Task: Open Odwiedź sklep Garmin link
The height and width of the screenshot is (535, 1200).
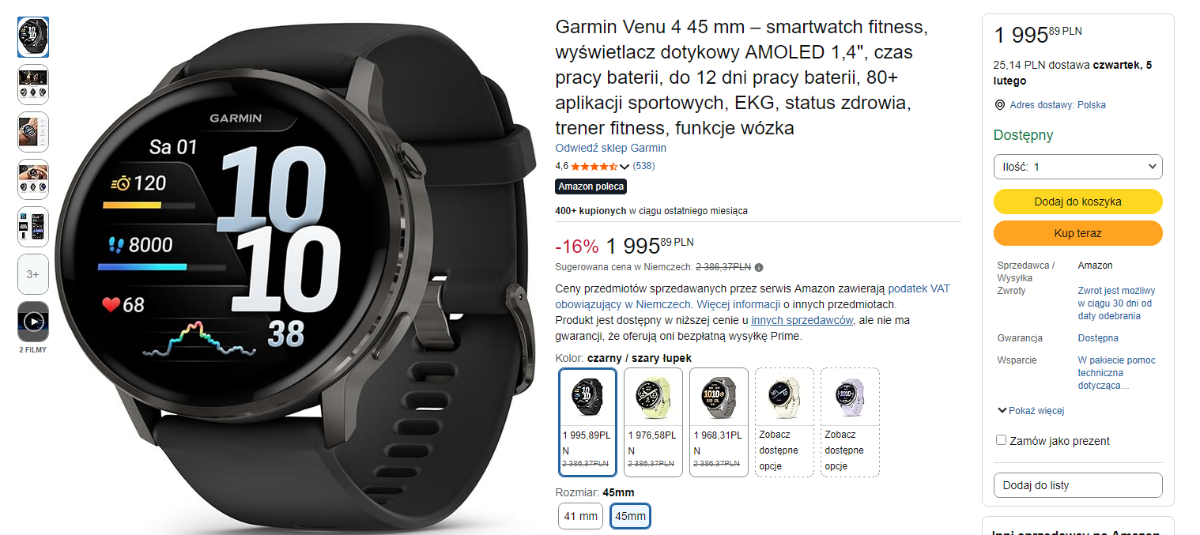Action: [610, 148]
